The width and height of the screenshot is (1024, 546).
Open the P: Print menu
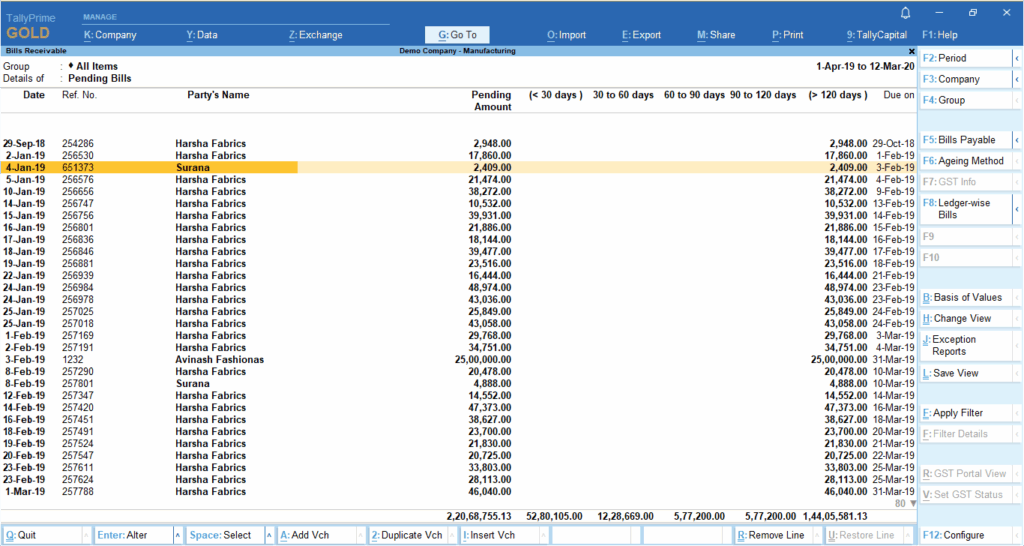coord(788,35)
